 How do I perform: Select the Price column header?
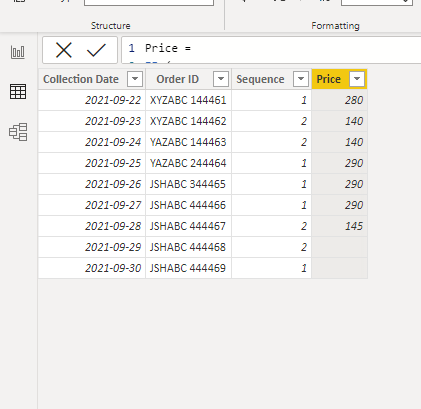pos(329,79)
